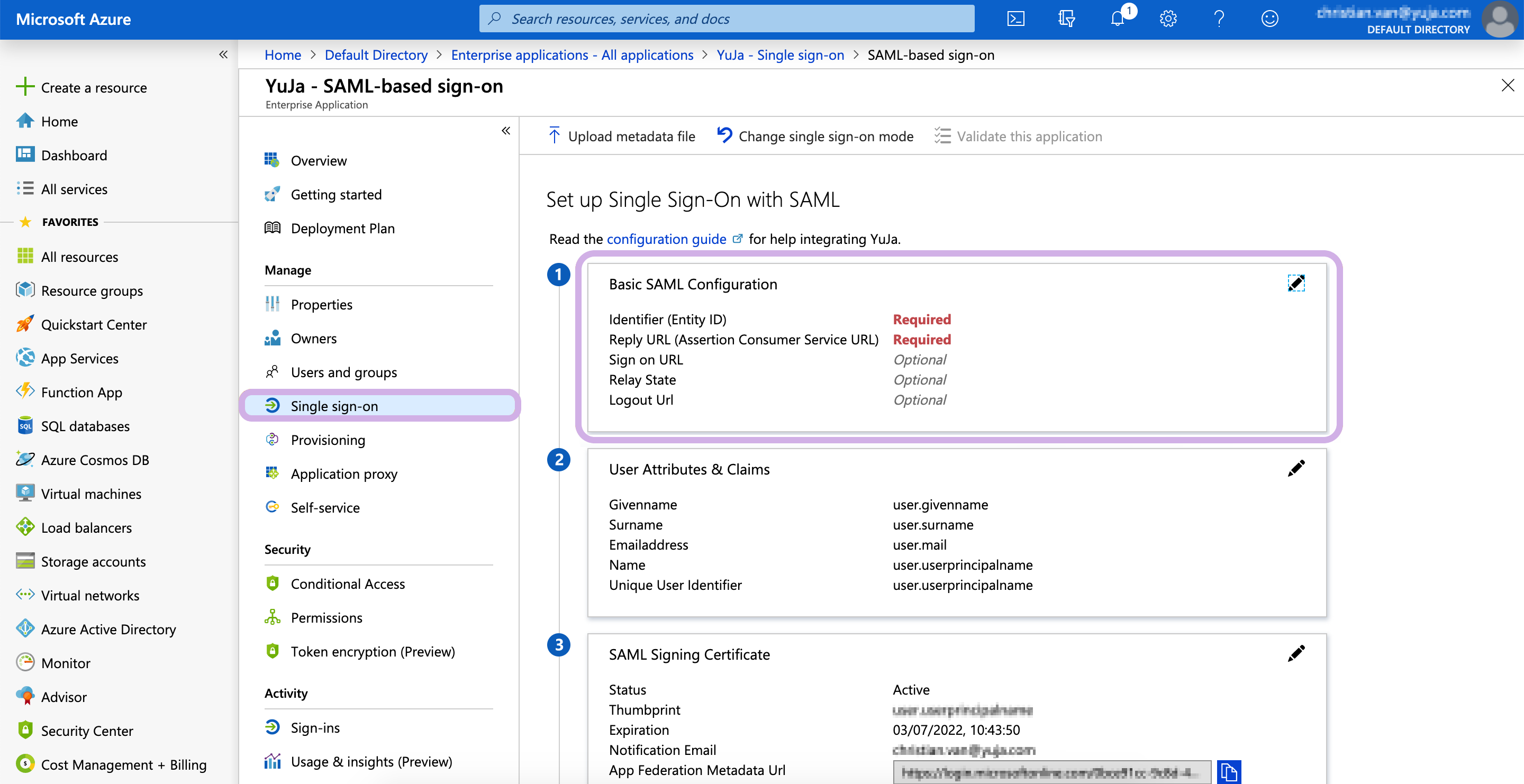Screen dimensions: 1524x784
Task: Send feedback using the smiley icon
Action: point(1269,19)
